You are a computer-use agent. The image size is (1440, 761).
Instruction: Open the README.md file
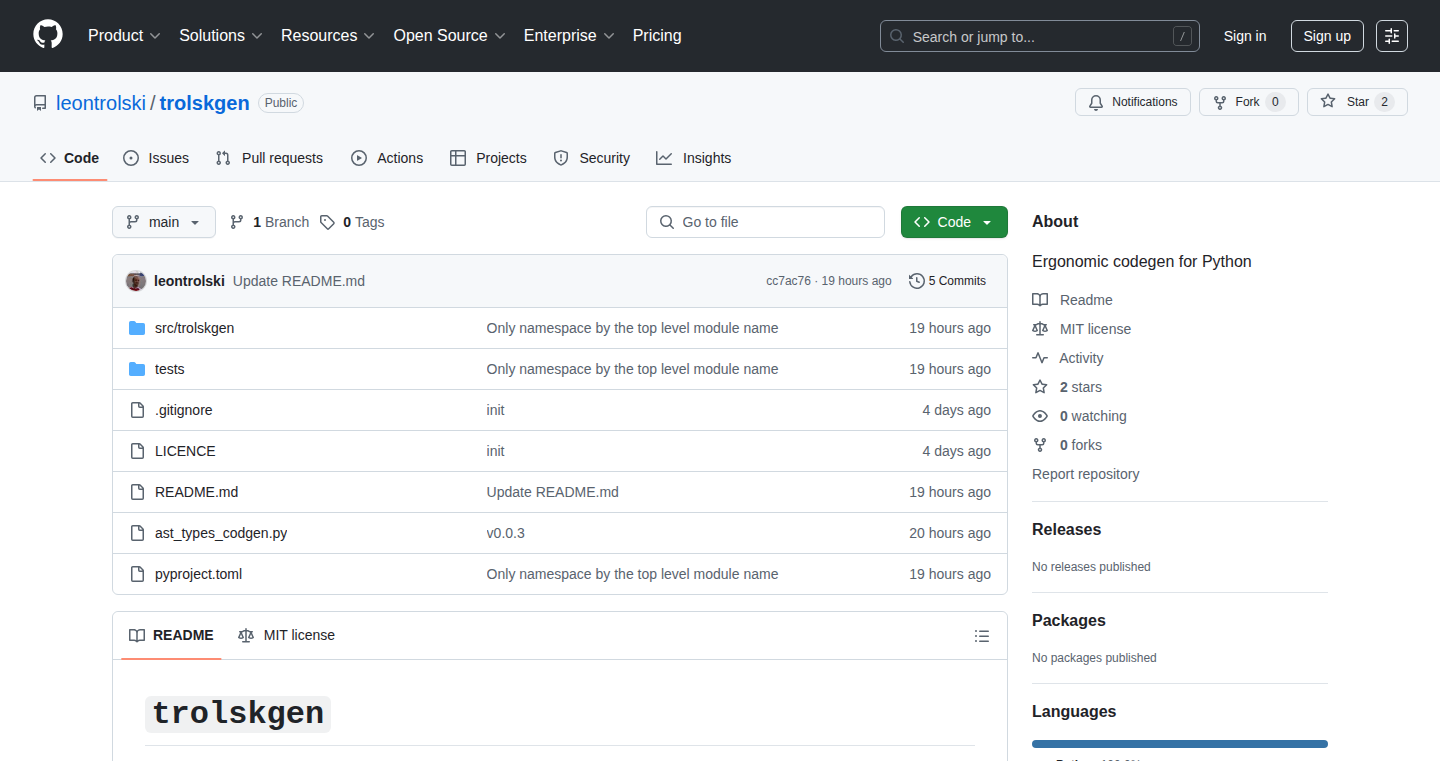click(197, 492)
